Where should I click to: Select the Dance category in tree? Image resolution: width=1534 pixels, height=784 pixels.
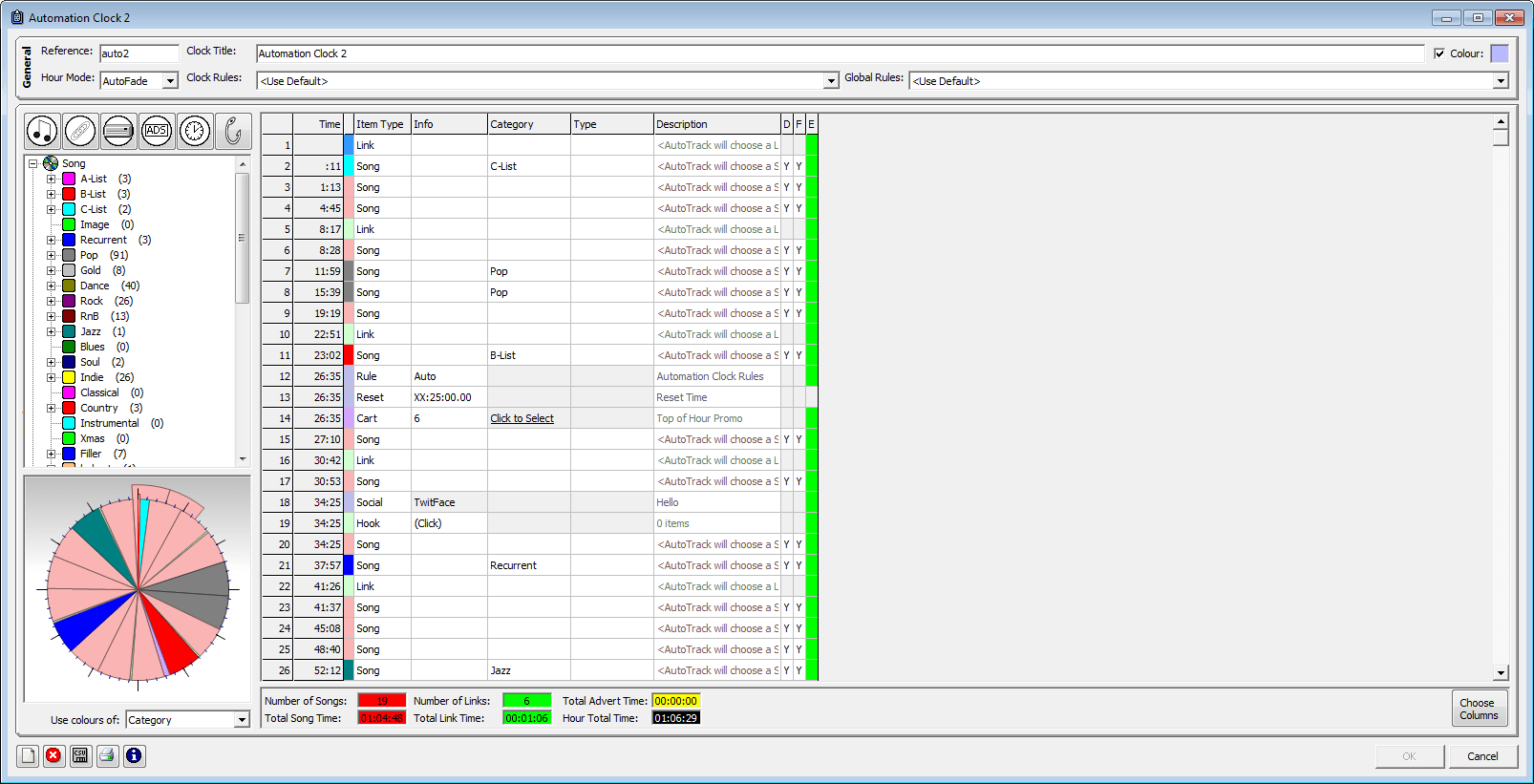[x=95, y=286]
